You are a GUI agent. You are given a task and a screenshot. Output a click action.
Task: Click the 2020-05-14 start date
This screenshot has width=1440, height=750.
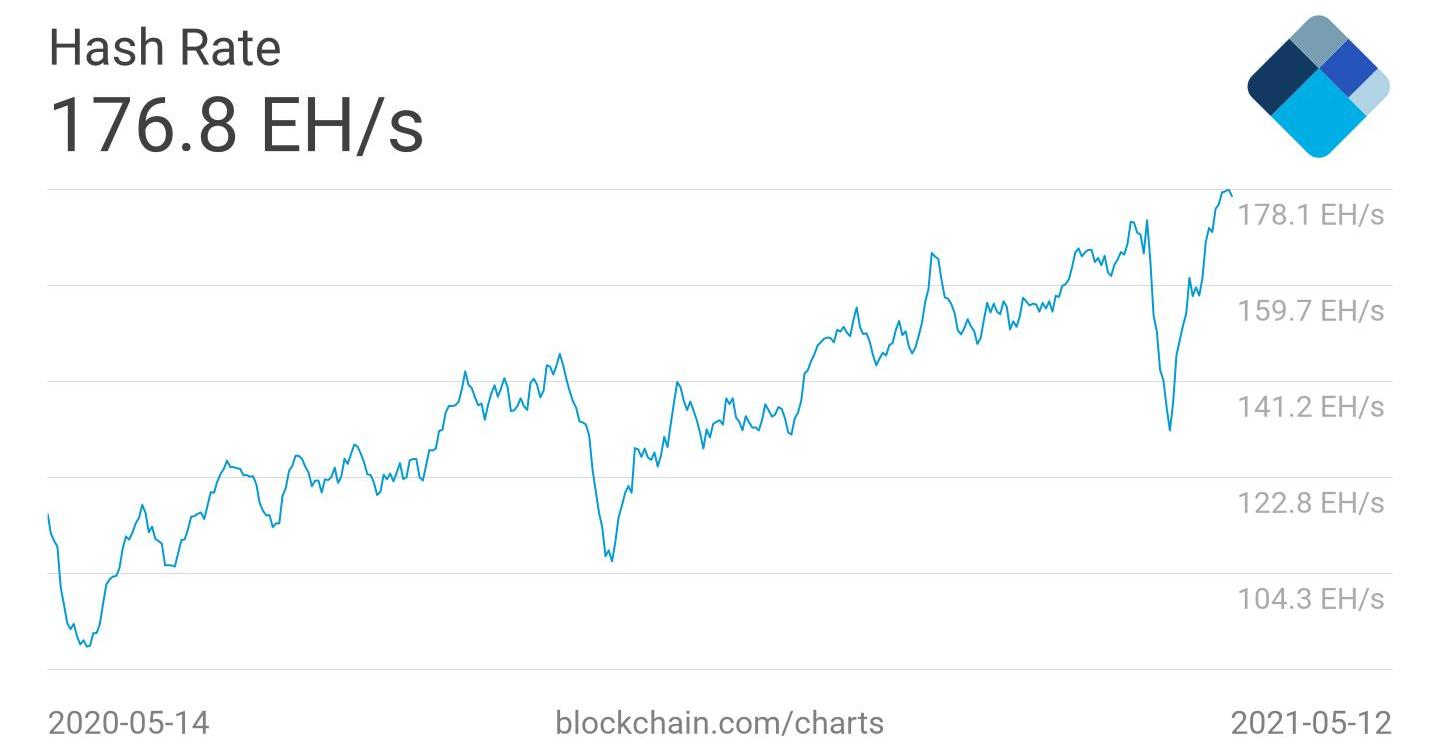coord(129,722)
